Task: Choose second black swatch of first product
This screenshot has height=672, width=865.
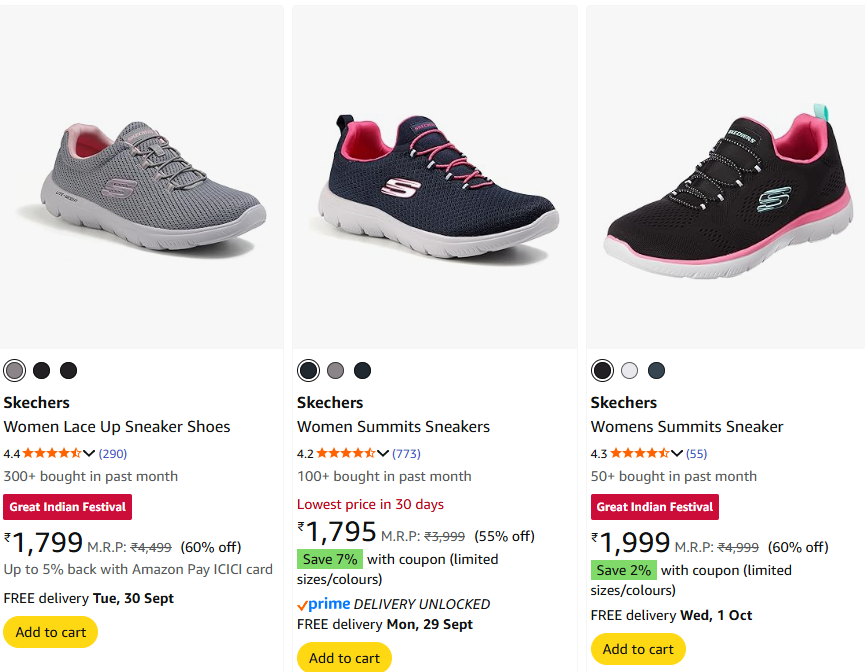Action: point(41,371)
